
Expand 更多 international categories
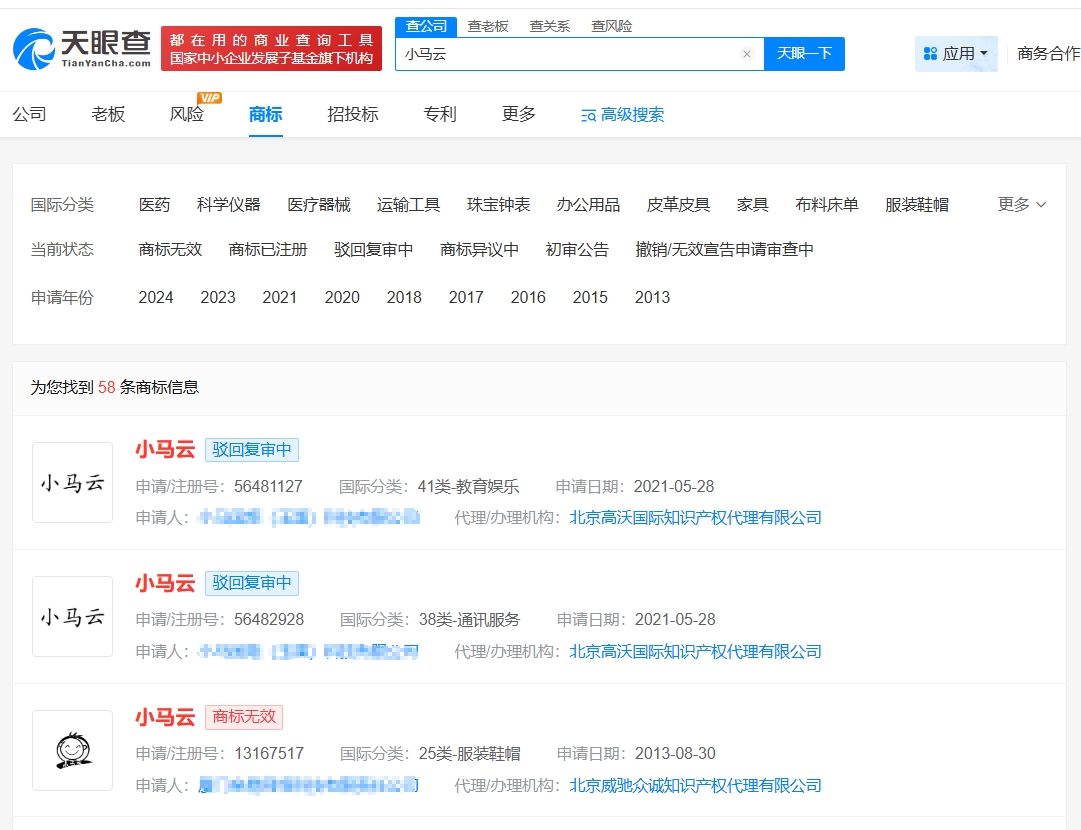1022,204
